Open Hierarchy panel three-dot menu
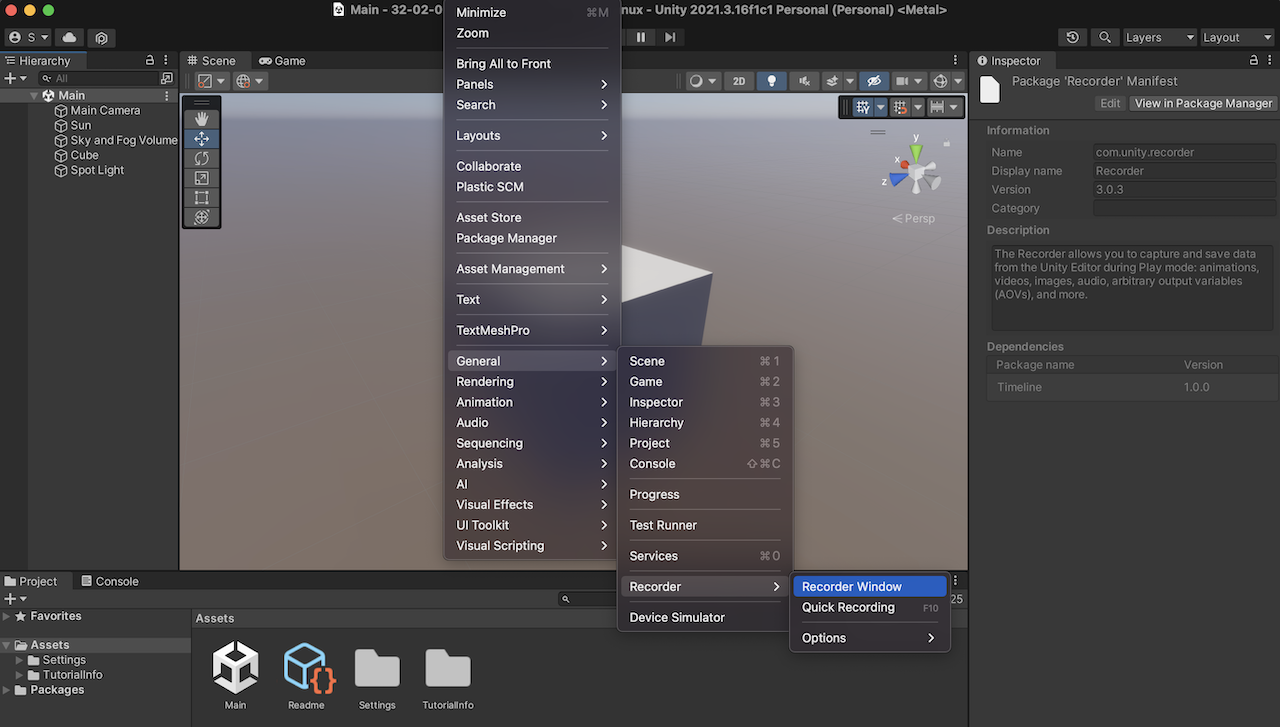The image size is (1280, 727). click(x=166, y=60)
